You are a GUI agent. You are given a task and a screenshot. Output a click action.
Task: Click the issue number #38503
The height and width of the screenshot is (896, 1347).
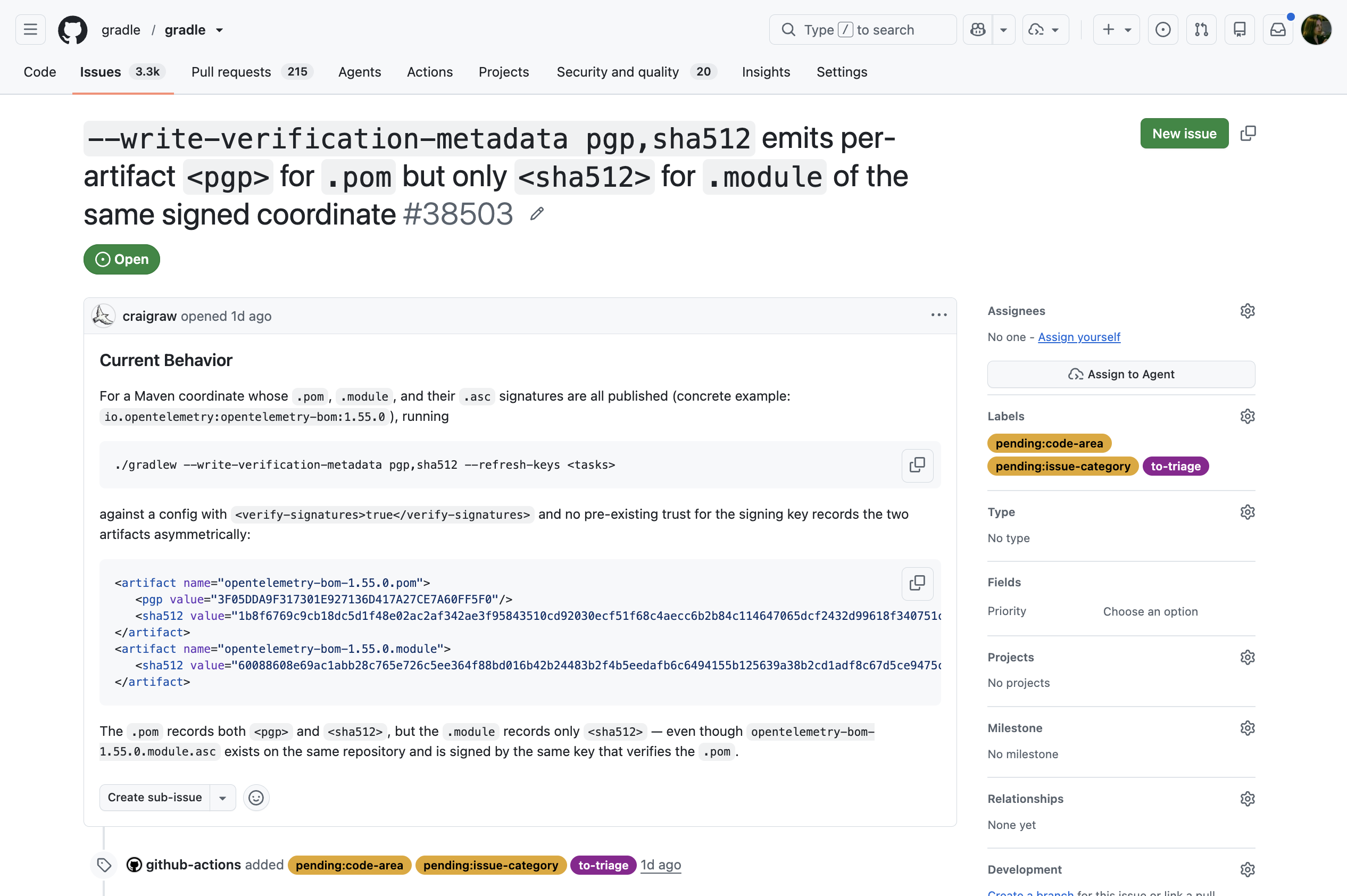[458, 214]
